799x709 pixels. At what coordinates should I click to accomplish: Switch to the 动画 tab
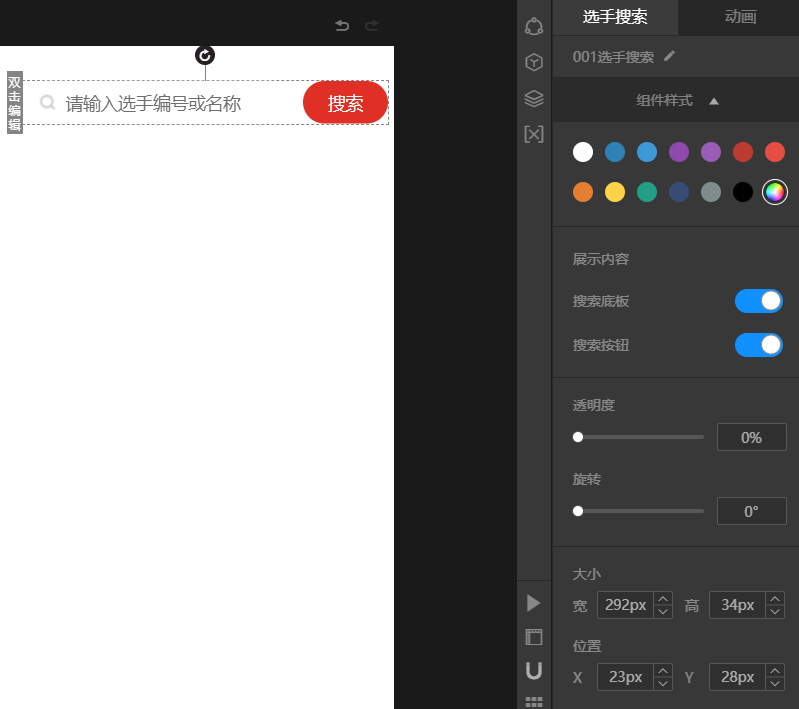click(x=740, y=17)
